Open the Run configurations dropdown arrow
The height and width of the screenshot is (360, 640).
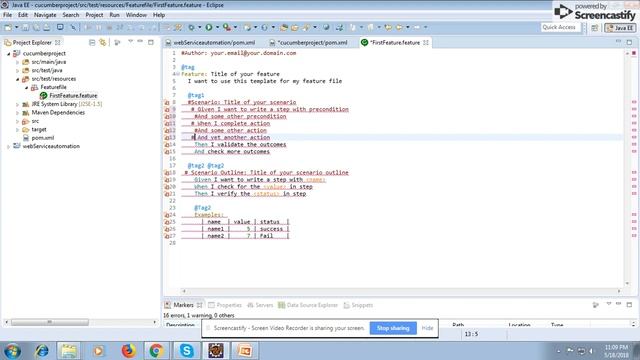click(x=217, y=27)
